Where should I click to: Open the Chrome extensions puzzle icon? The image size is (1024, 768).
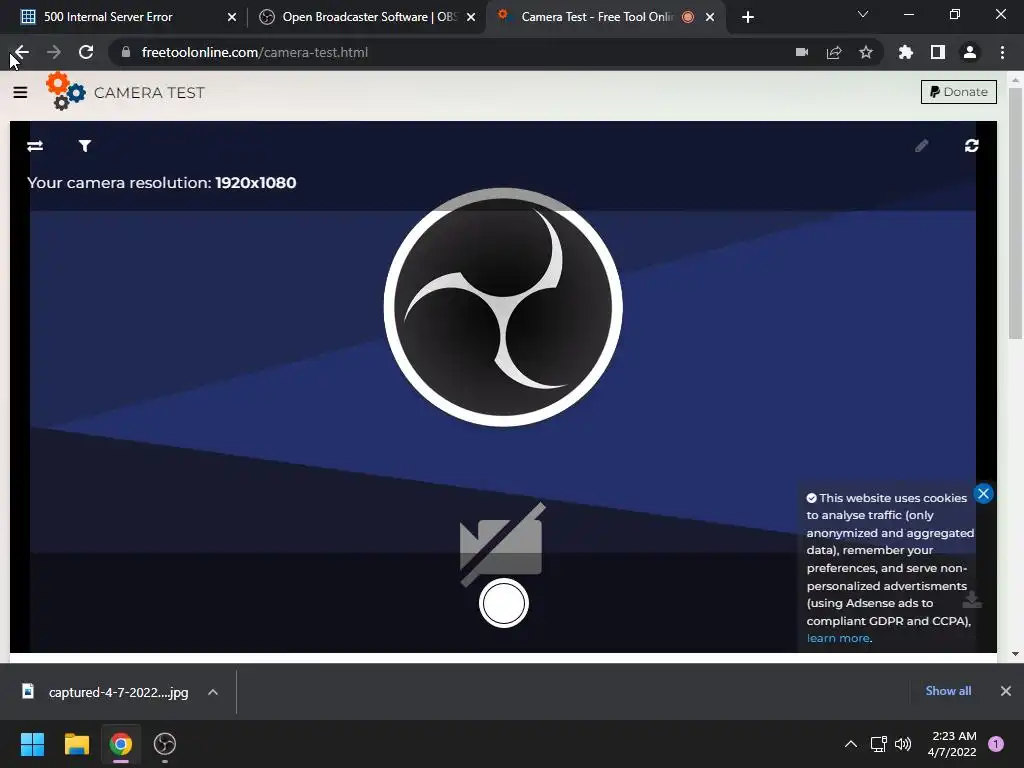coord(905,52)
